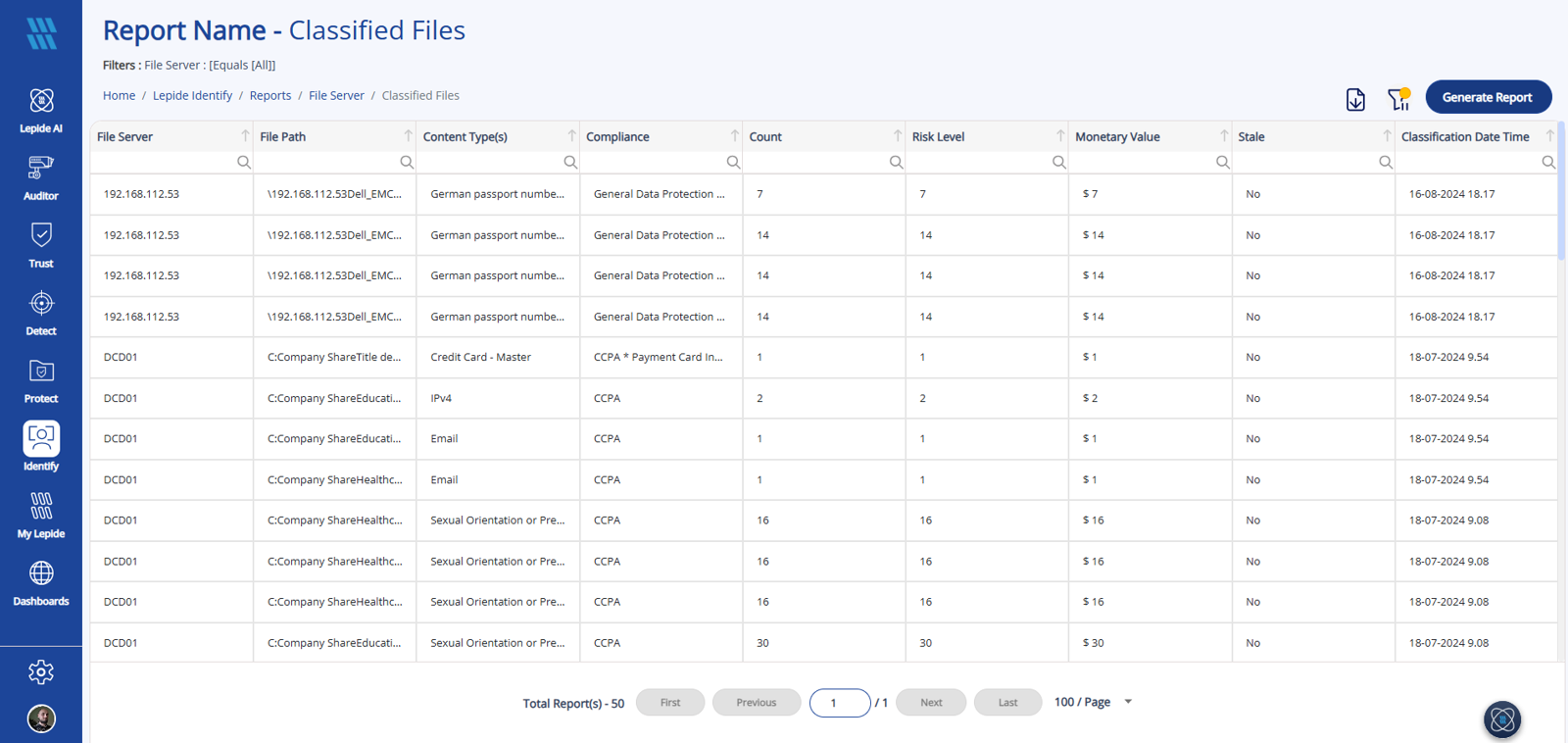Sort by Monetary Value column arrow
This screenshot has height=743, width=1568.
click(x=1224, y=135)
